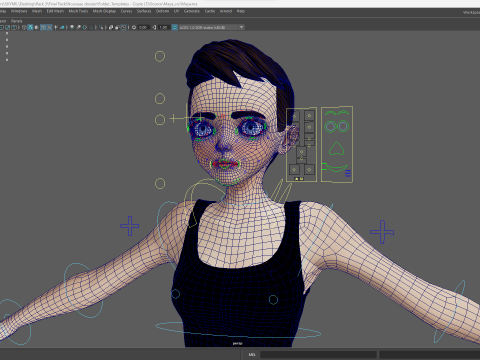Select the topmost yellow circle control above head
480x360 pixels.
click(x=160, y=56)
